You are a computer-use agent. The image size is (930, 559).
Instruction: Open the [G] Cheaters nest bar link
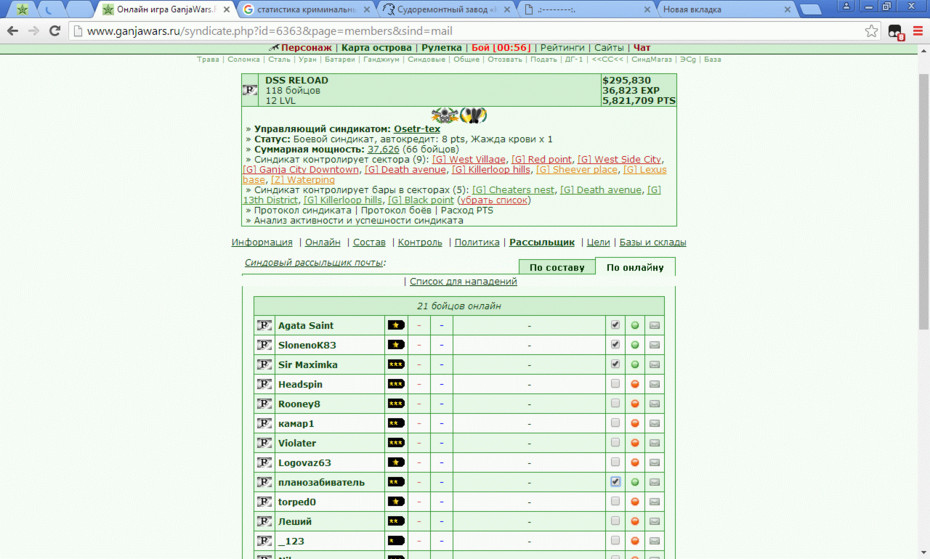[513, 190]
